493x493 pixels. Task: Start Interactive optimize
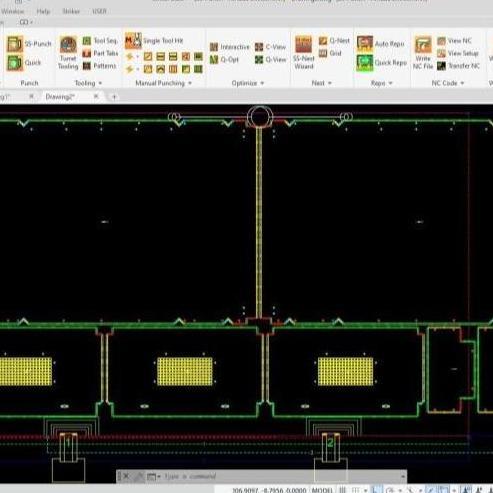point(230,47)
